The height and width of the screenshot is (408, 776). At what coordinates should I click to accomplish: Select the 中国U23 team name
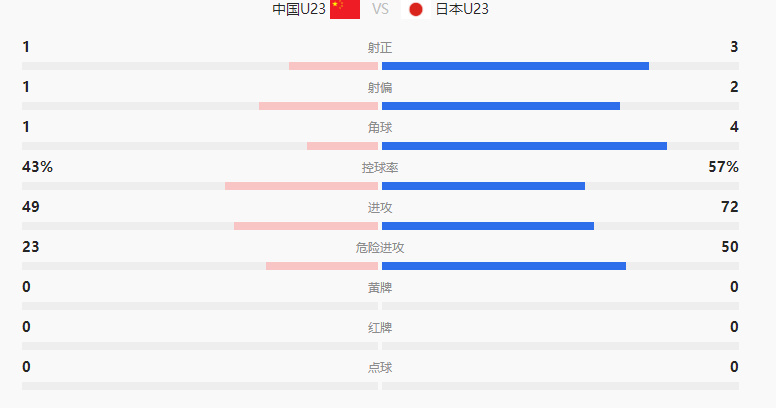299,9
